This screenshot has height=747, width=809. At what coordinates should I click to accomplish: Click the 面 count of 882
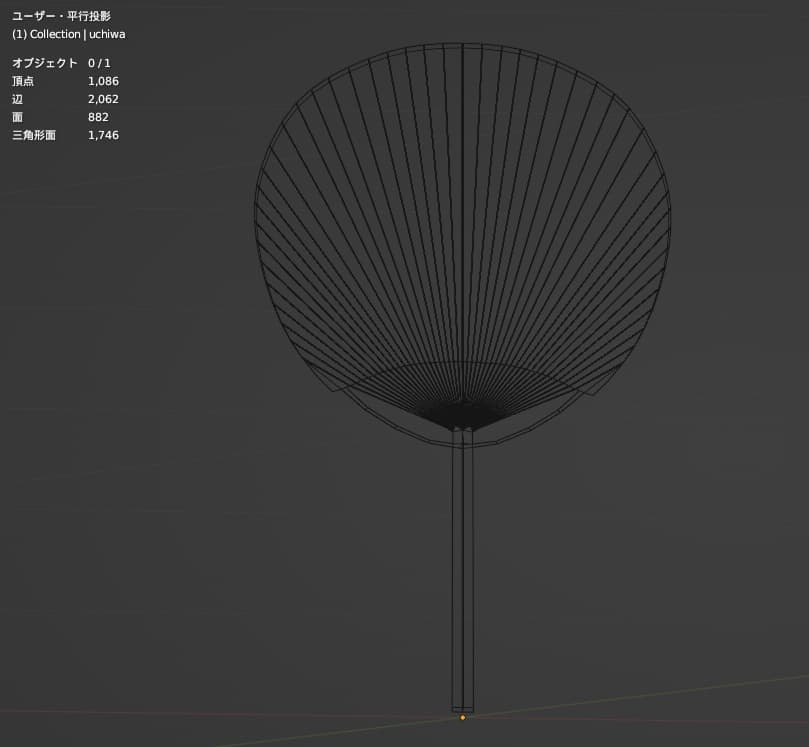tap(98, 117)
